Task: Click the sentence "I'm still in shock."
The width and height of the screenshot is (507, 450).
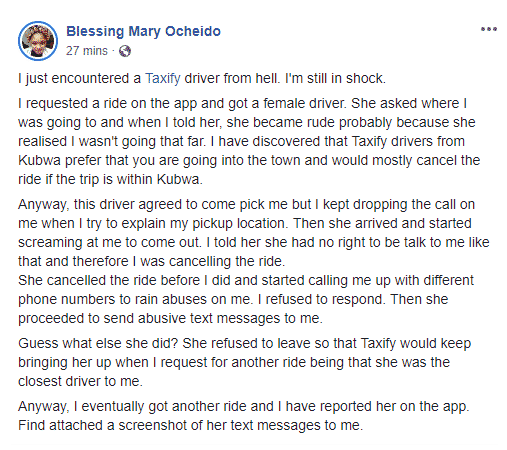Action: click(335, 78)
